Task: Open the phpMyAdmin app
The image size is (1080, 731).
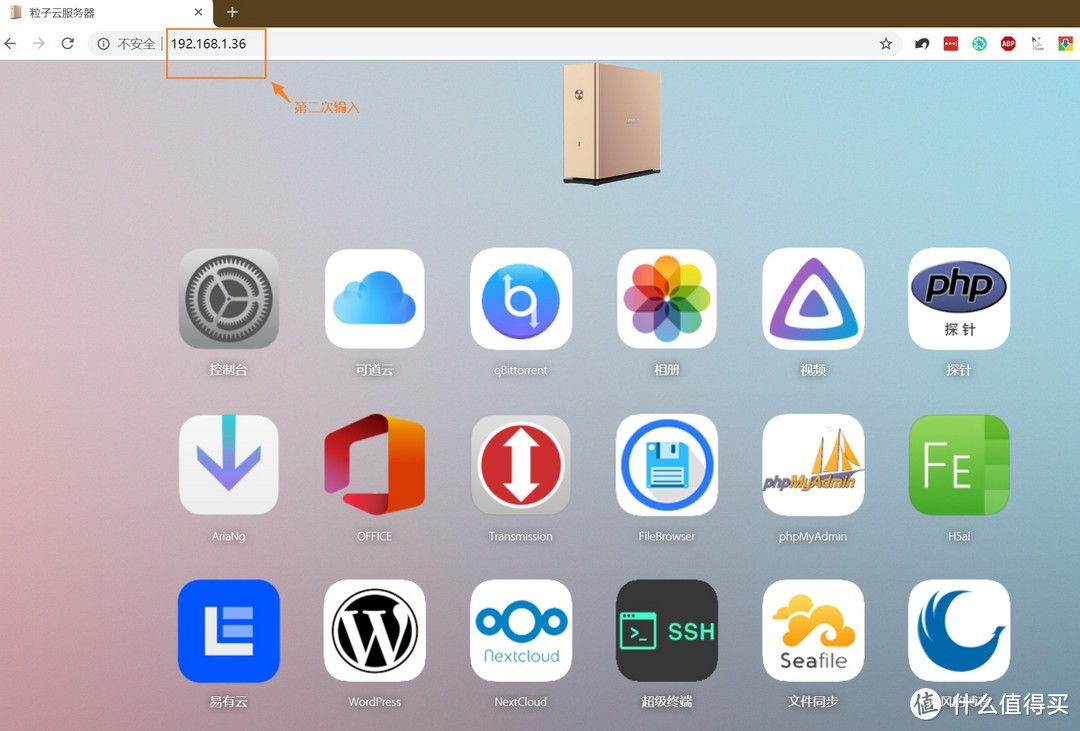Action: [812, 465]
